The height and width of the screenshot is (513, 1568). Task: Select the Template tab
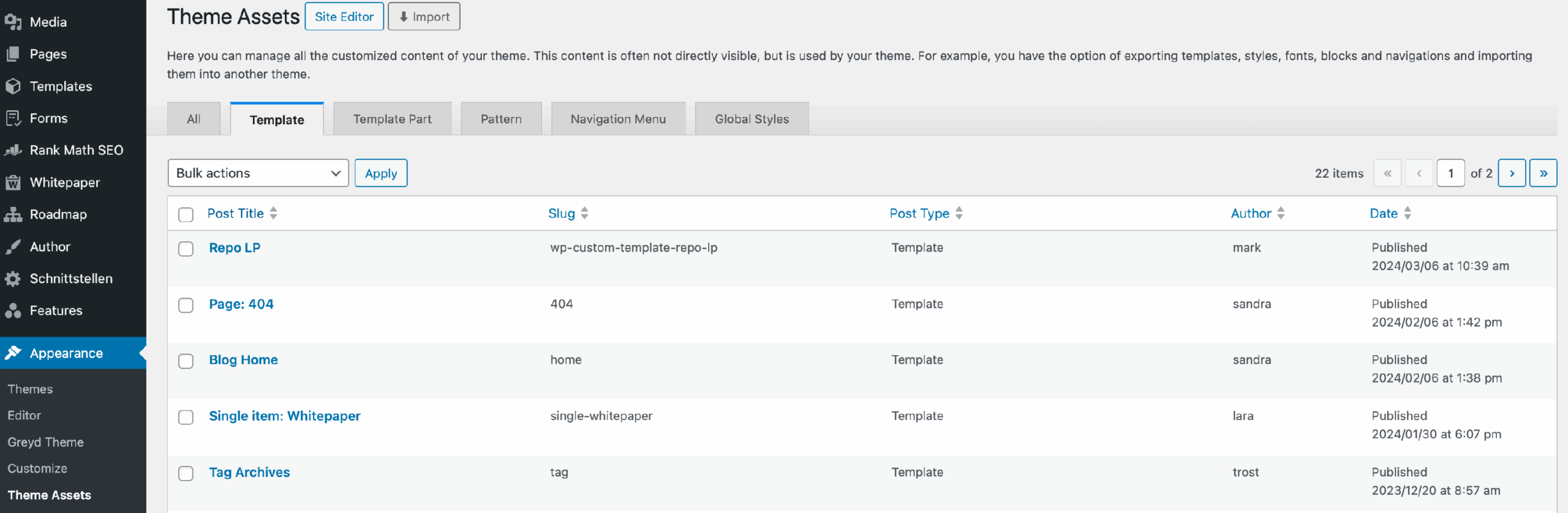point(277,119)
